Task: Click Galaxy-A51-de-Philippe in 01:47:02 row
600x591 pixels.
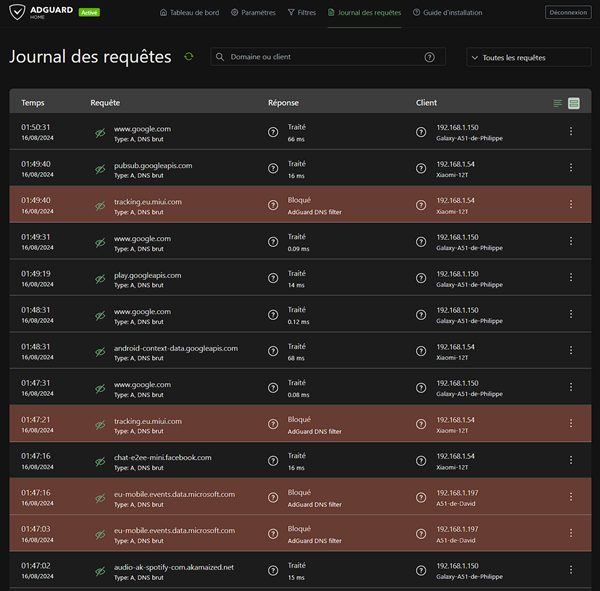Action: [x=470, y=577]
